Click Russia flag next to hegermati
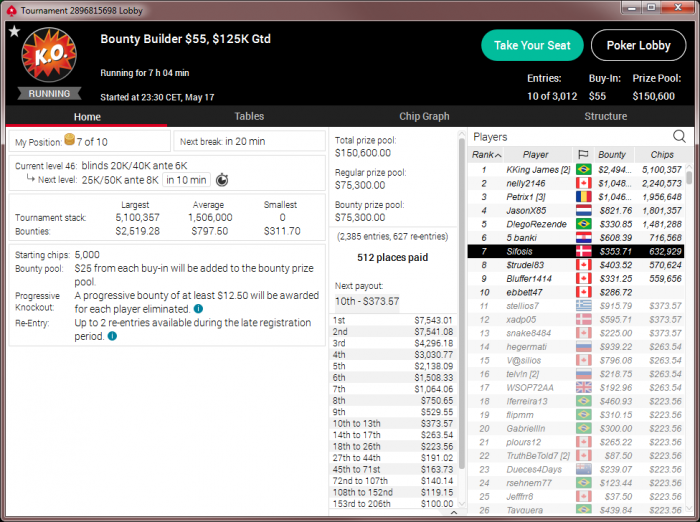This screenshot has width=700, height=522. (583, 347)
